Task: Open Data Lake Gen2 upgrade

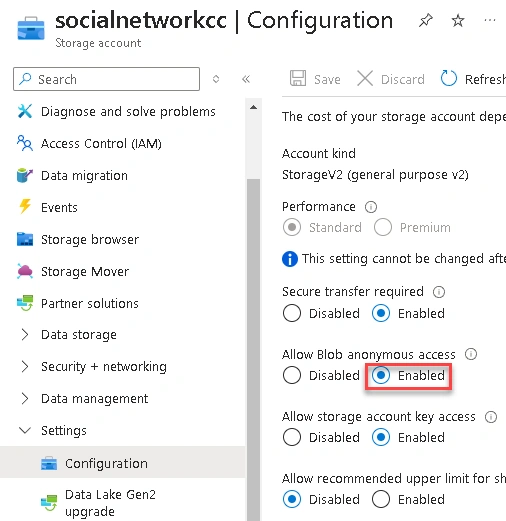Action: (110, 503)
